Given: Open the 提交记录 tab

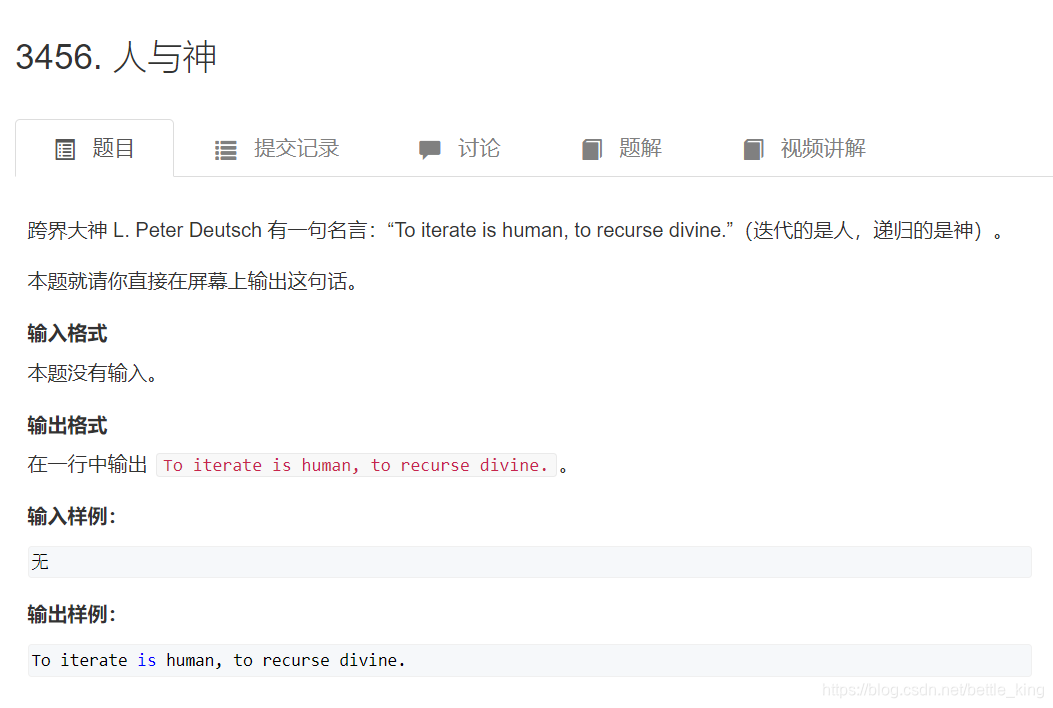Looking at the screenshot, I should click(x=277, y=148).
